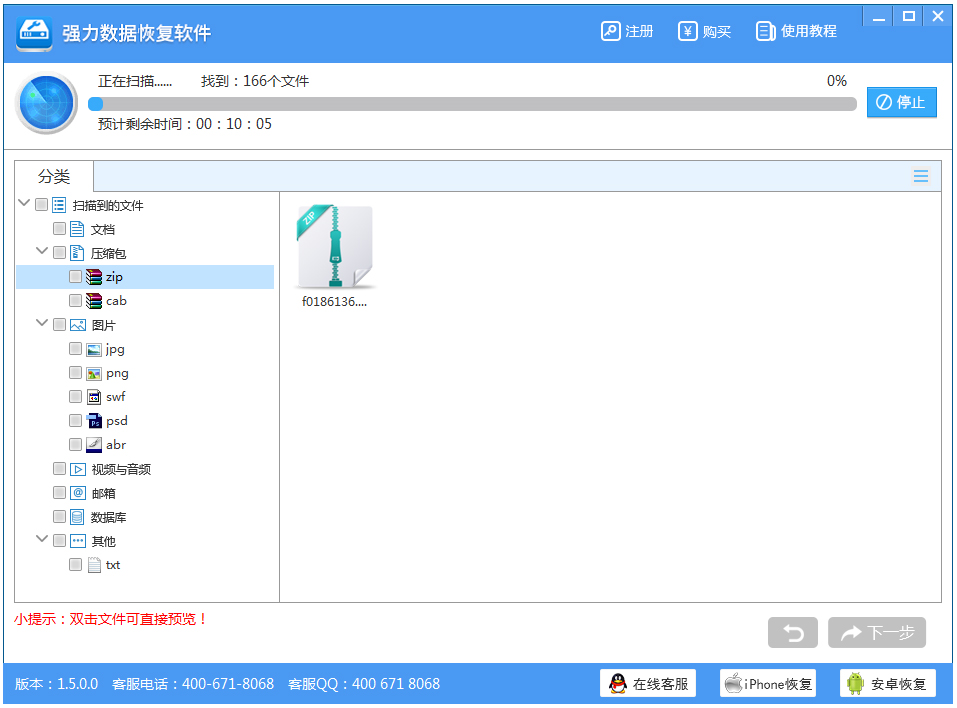The image size is (957, 708).
Task: Open the list view menu icon
Action: click(920, 175)
